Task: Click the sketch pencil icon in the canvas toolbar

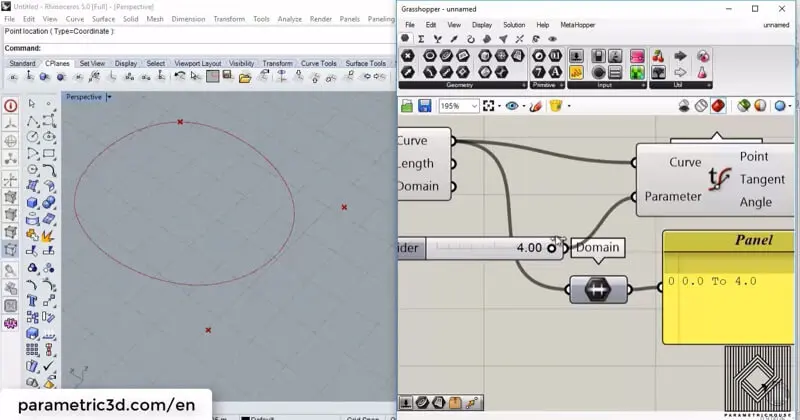Action: click(535, 106)
